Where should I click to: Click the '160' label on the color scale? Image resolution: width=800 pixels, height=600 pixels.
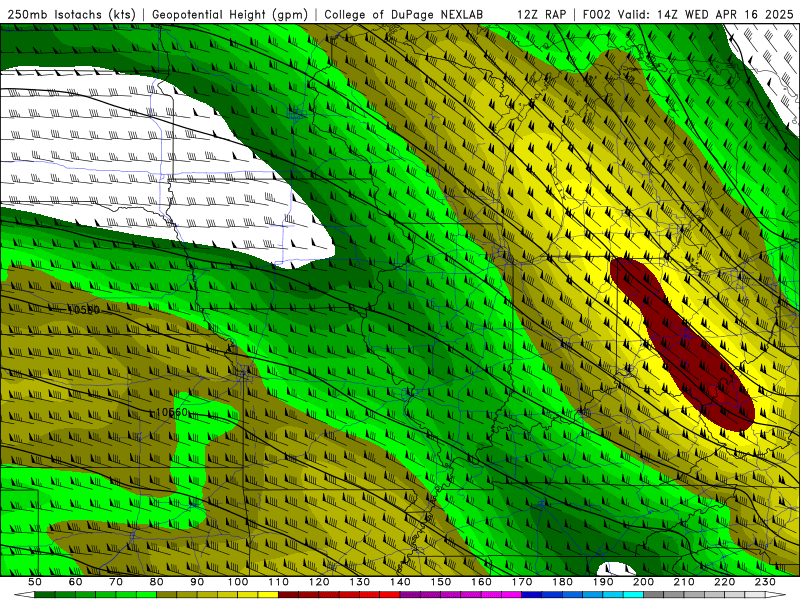point(481,582)
